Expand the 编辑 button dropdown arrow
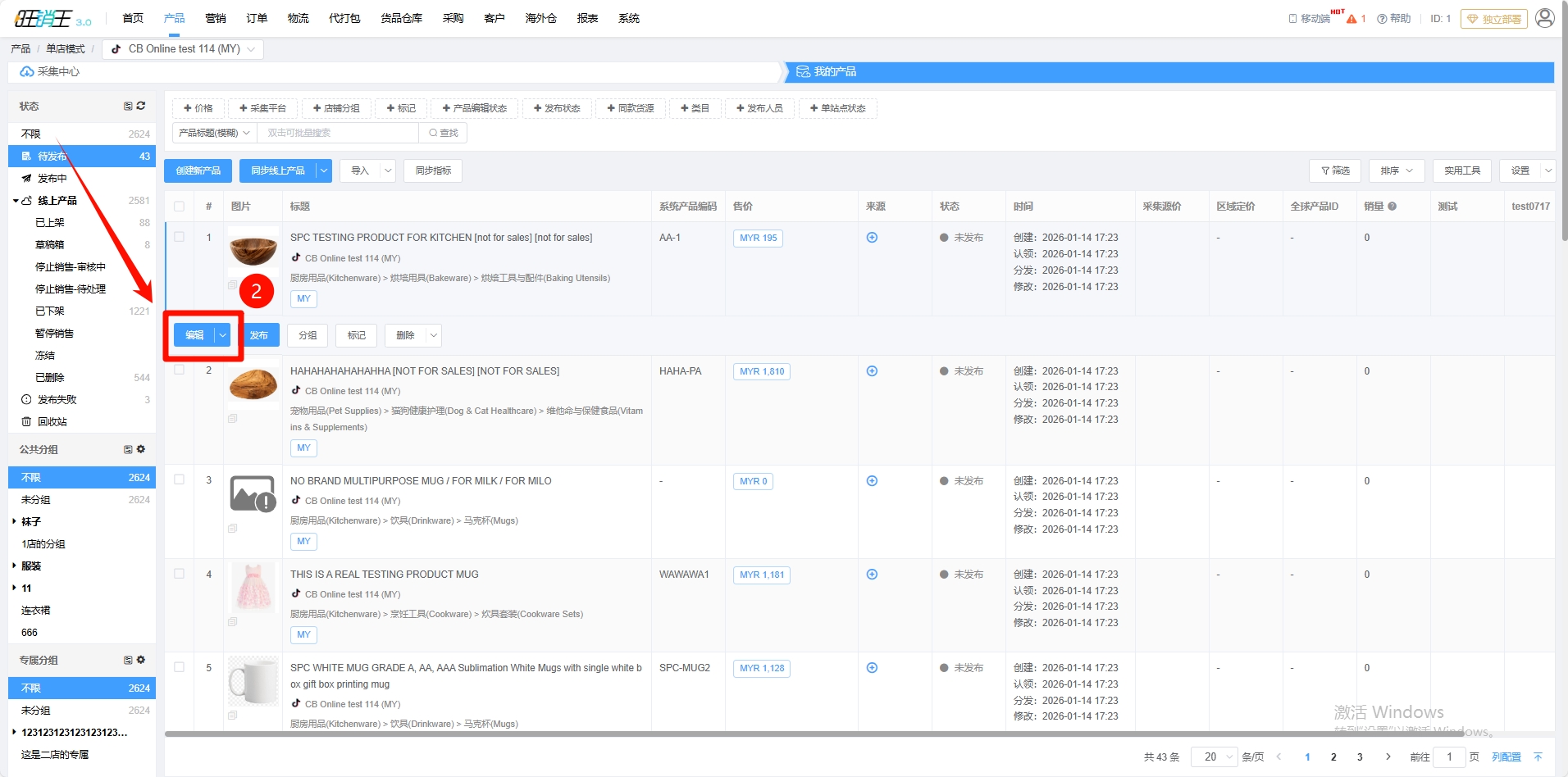 [222, 335]
